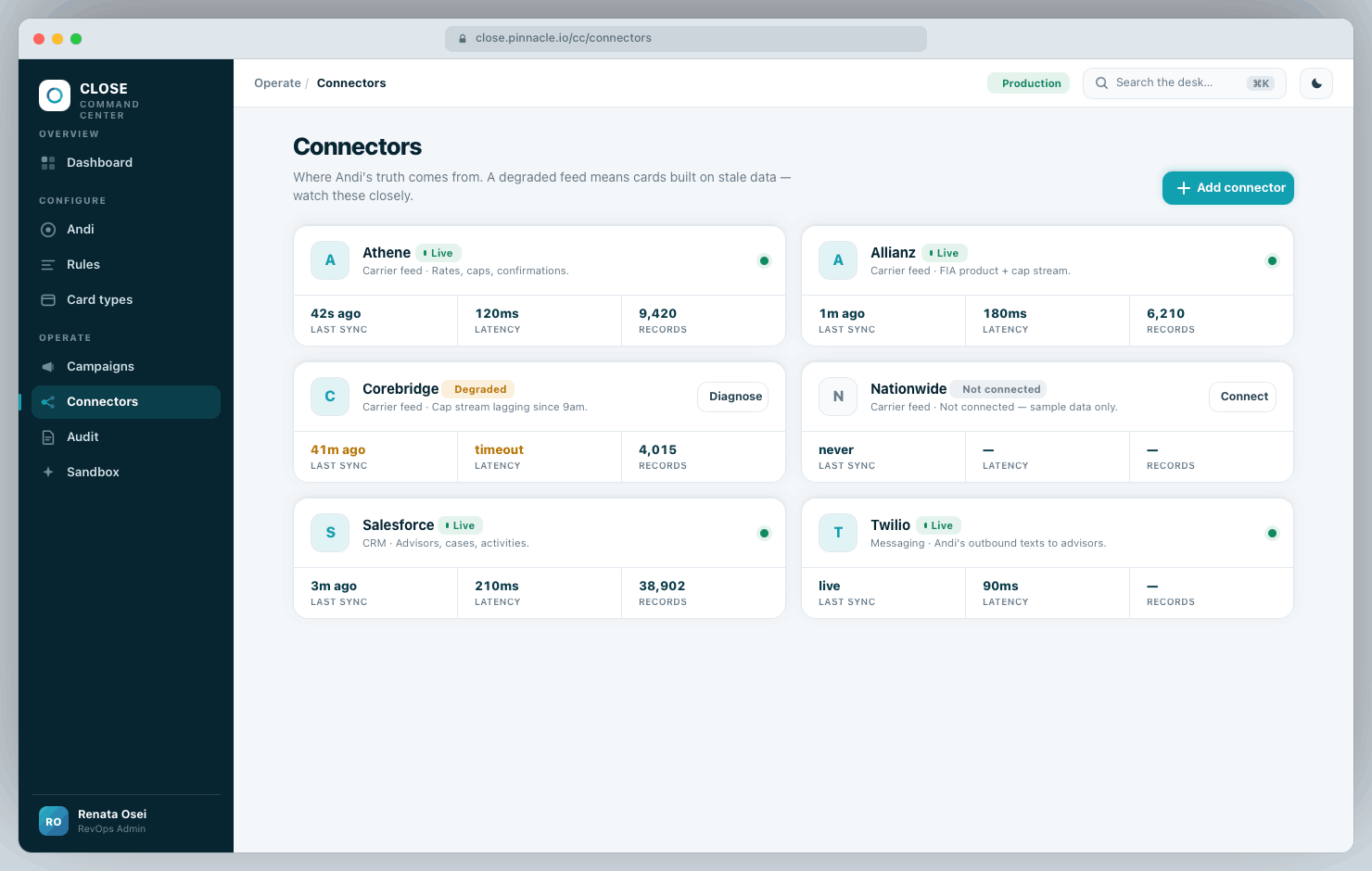
Task: Click the Salesforce Live badge
Action: [461, 525]
